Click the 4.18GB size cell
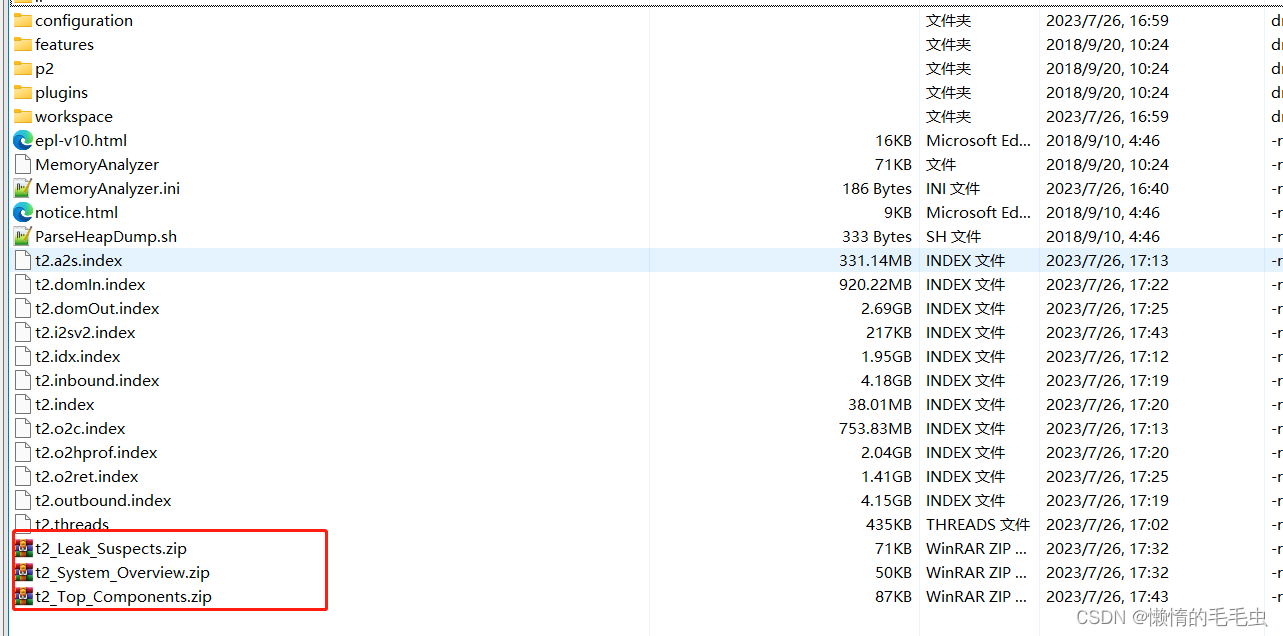The height and width of the screenshot is (636, 1283). [x=886, y=380]
